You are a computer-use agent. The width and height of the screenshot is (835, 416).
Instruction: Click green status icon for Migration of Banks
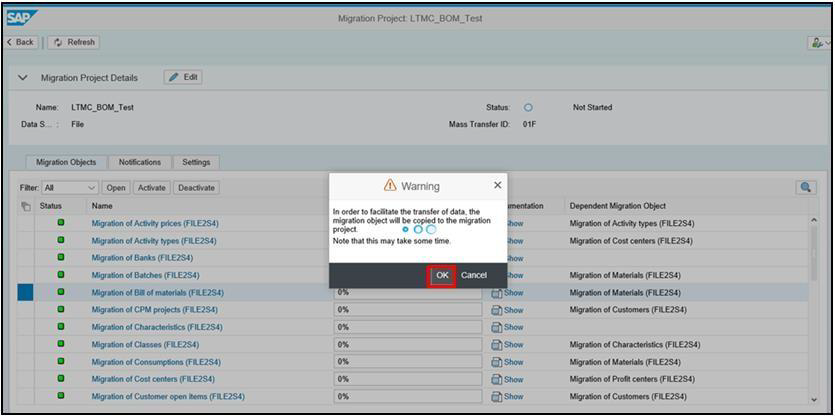pyautogui.click(x=61, y=258)
